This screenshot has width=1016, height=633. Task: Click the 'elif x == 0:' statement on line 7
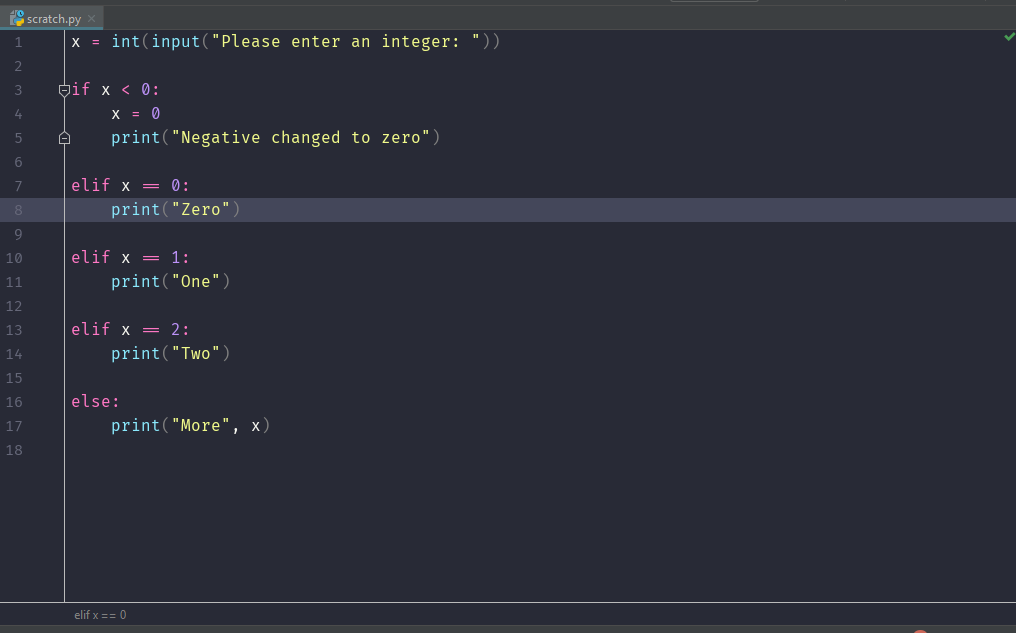click(130, 185)
